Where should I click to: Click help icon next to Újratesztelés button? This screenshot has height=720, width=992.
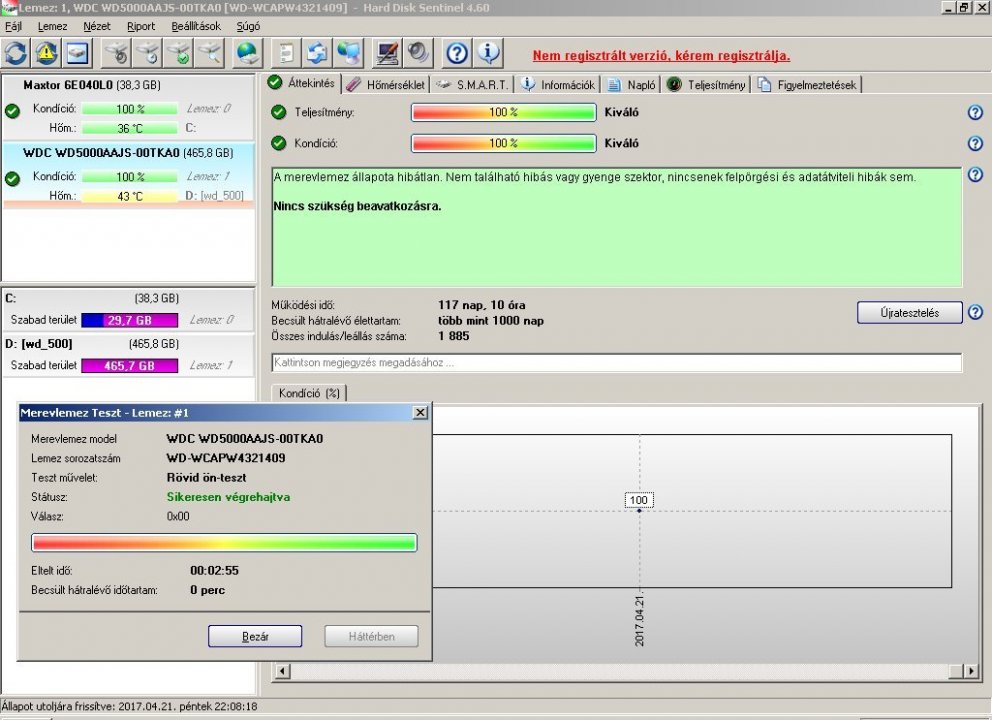pyautogui.click(x=976, y=312)
